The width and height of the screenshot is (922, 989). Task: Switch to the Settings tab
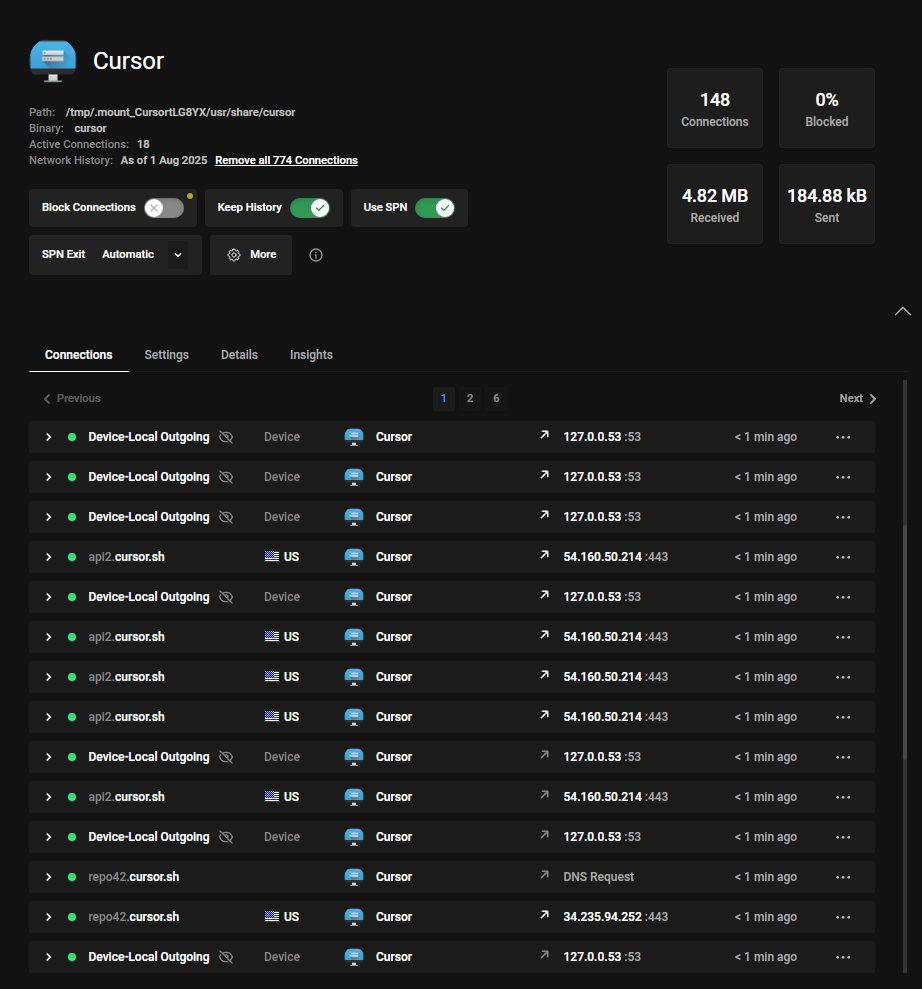coord(166,354)
